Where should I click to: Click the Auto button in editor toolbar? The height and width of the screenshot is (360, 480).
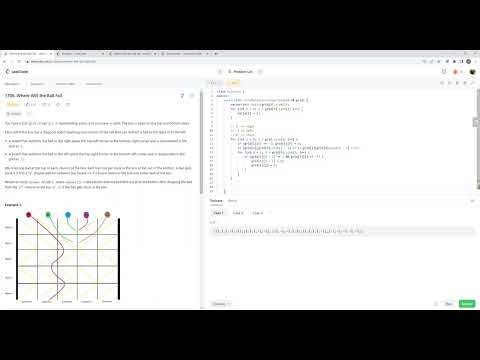(234, 83)
